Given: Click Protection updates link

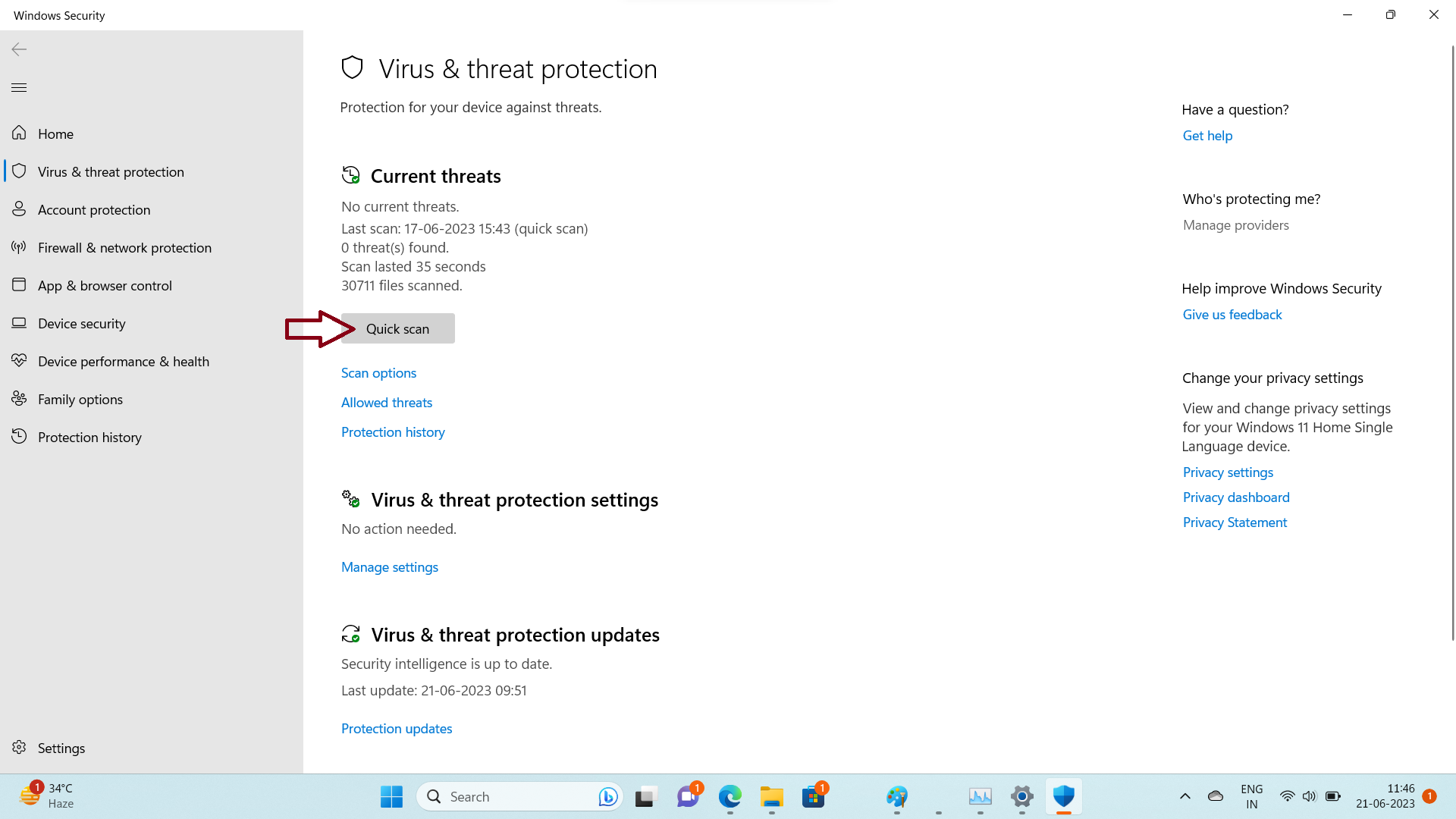Looking at the screenshot, I should pos(397,729).
